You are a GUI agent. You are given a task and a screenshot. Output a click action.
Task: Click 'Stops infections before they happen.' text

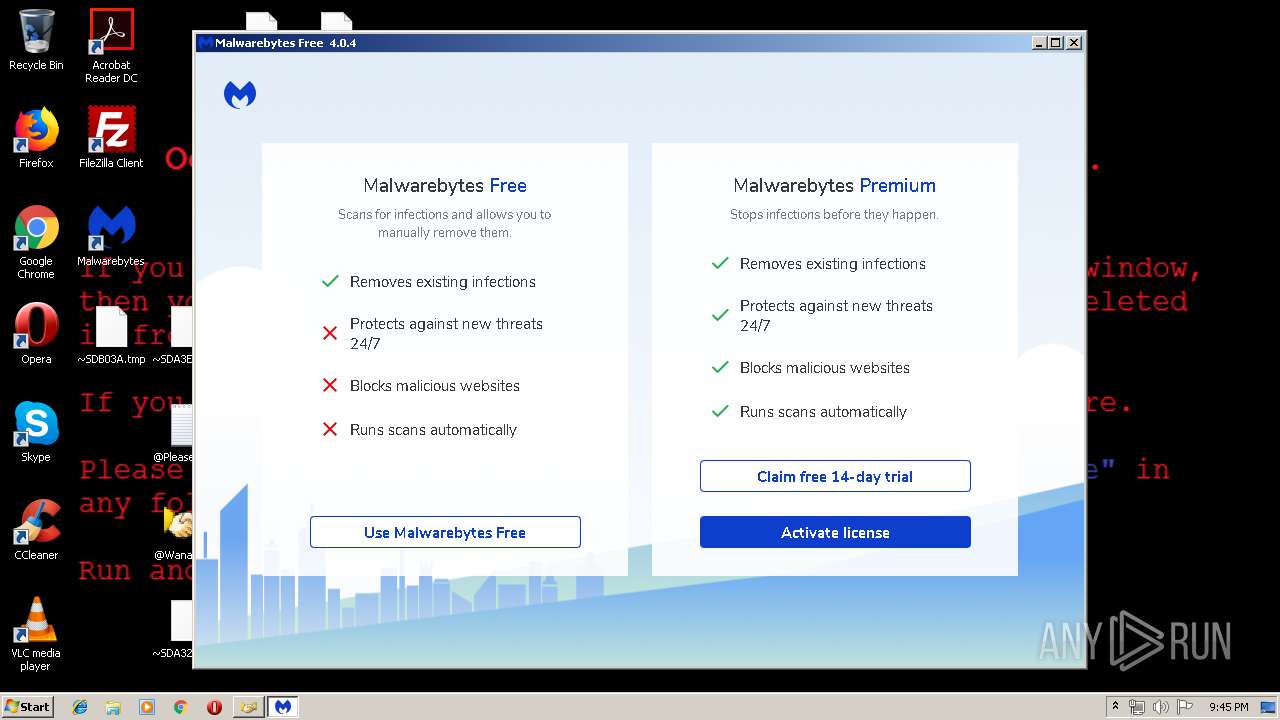point(834,215)
